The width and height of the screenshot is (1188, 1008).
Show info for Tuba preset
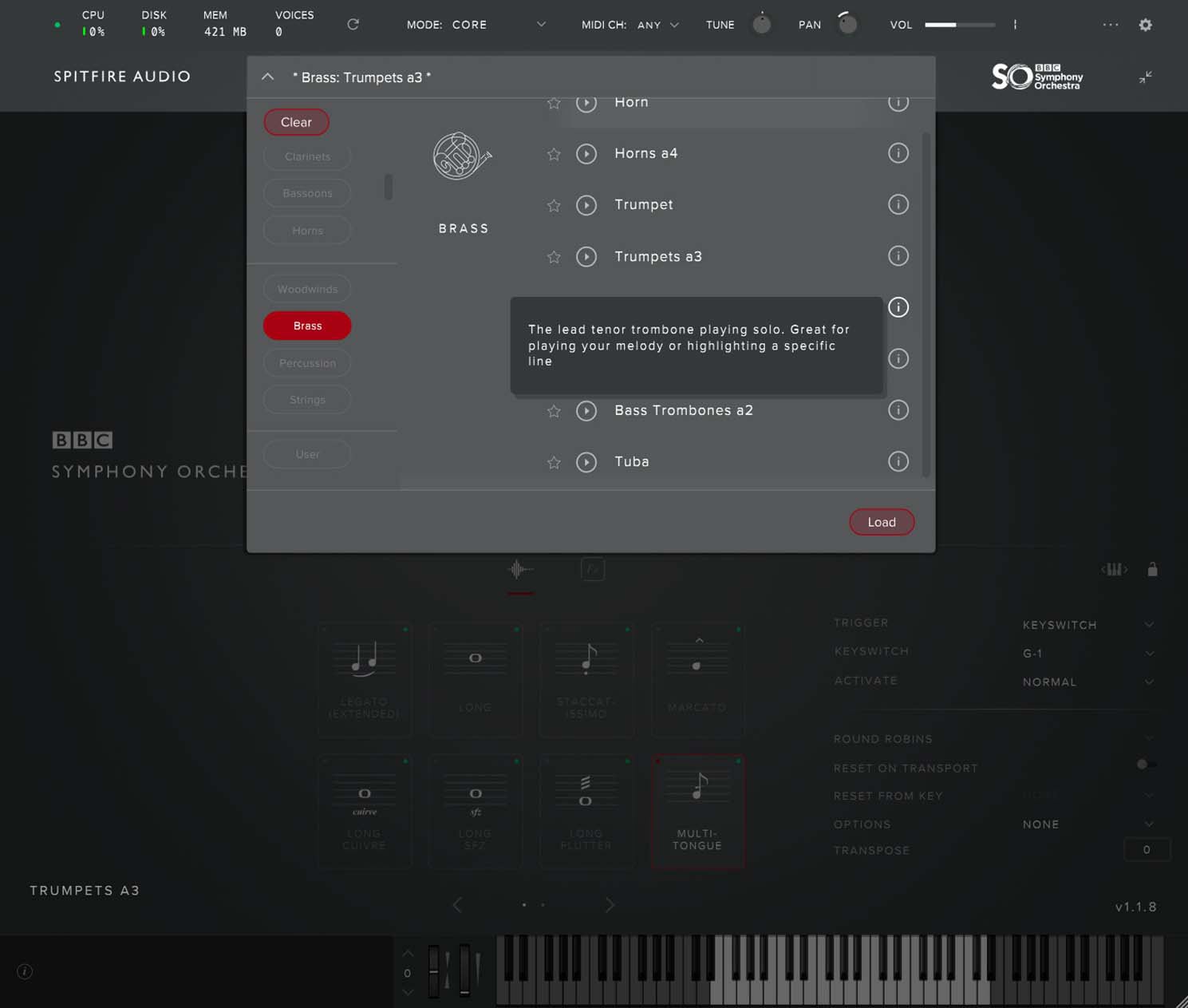[898, 461]
